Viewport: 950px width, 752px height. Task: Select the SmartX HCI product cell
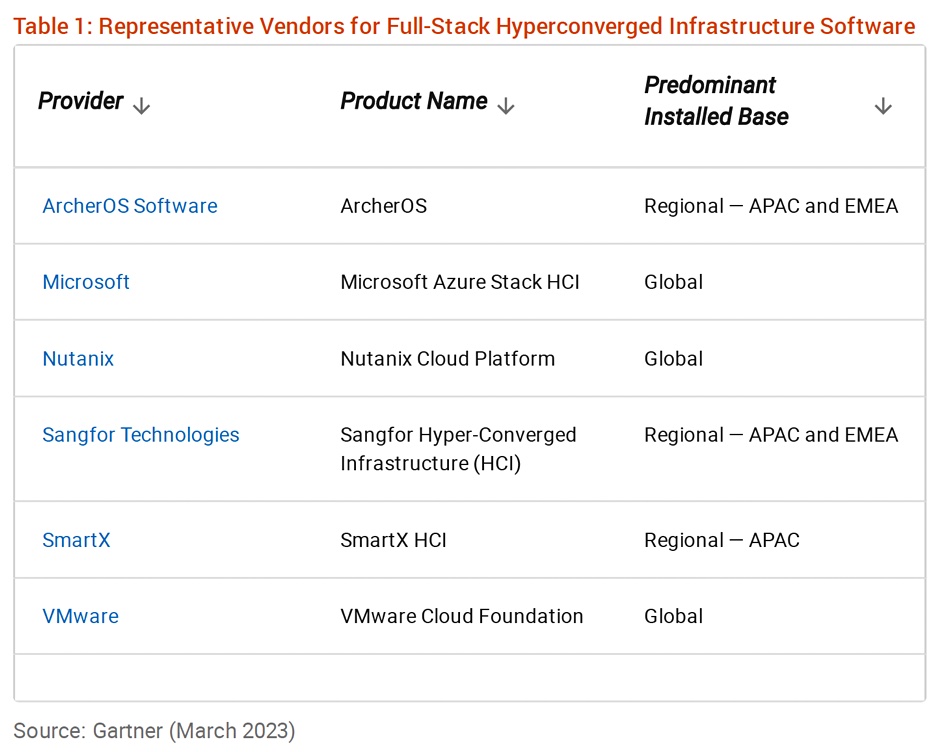(393, 540)
